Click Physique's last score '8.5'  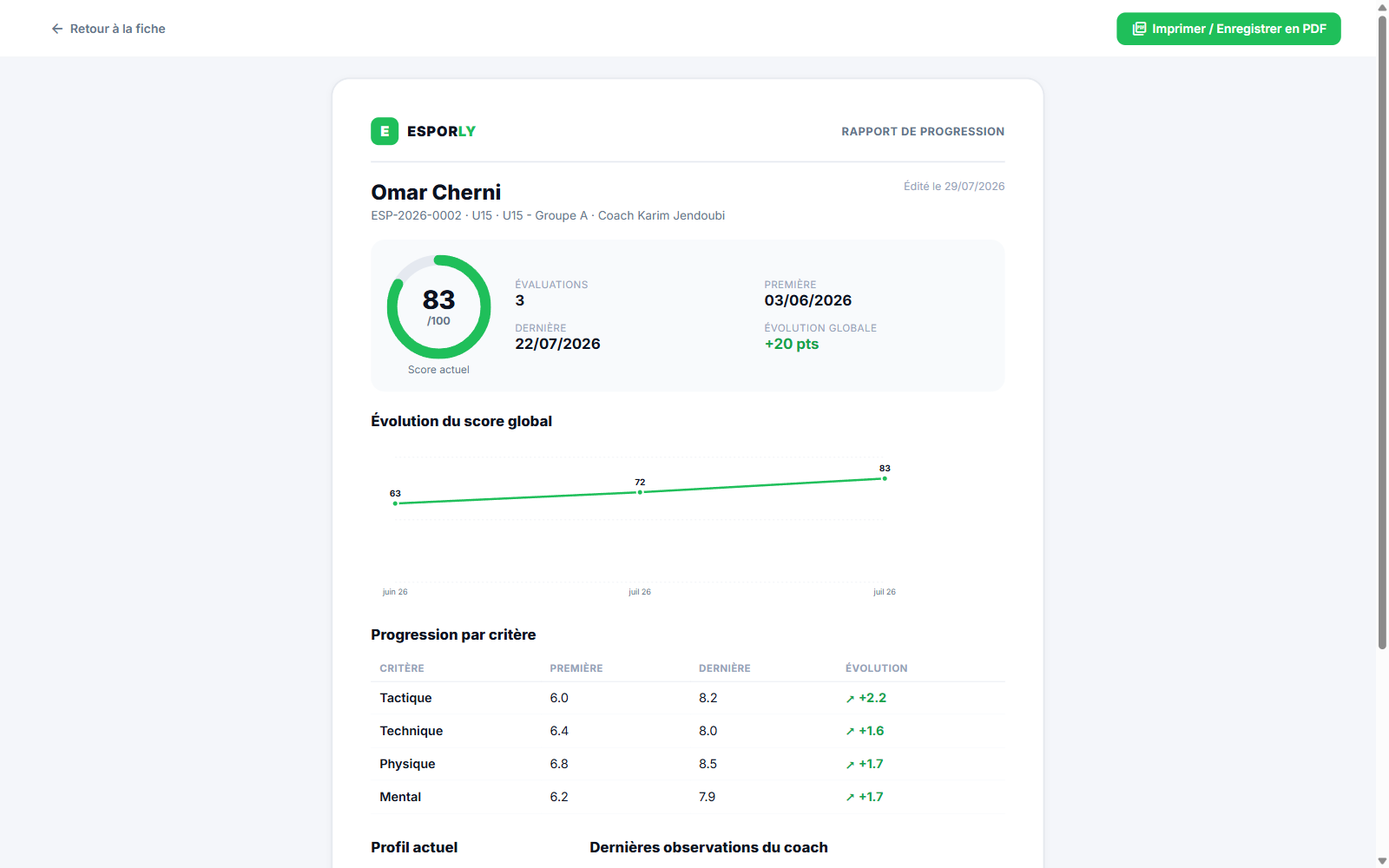pyautogui.click(x=708, y=764)
